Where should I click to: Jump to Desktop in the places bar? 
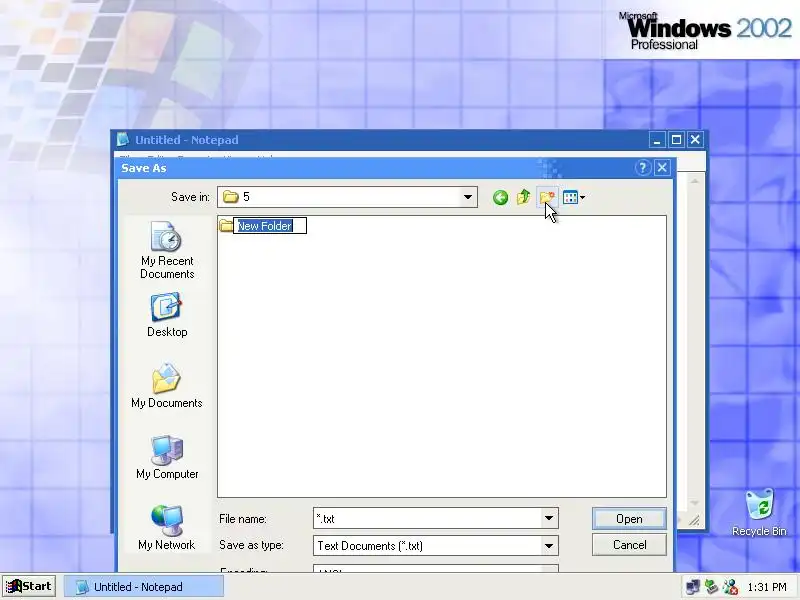coord(167,315)
